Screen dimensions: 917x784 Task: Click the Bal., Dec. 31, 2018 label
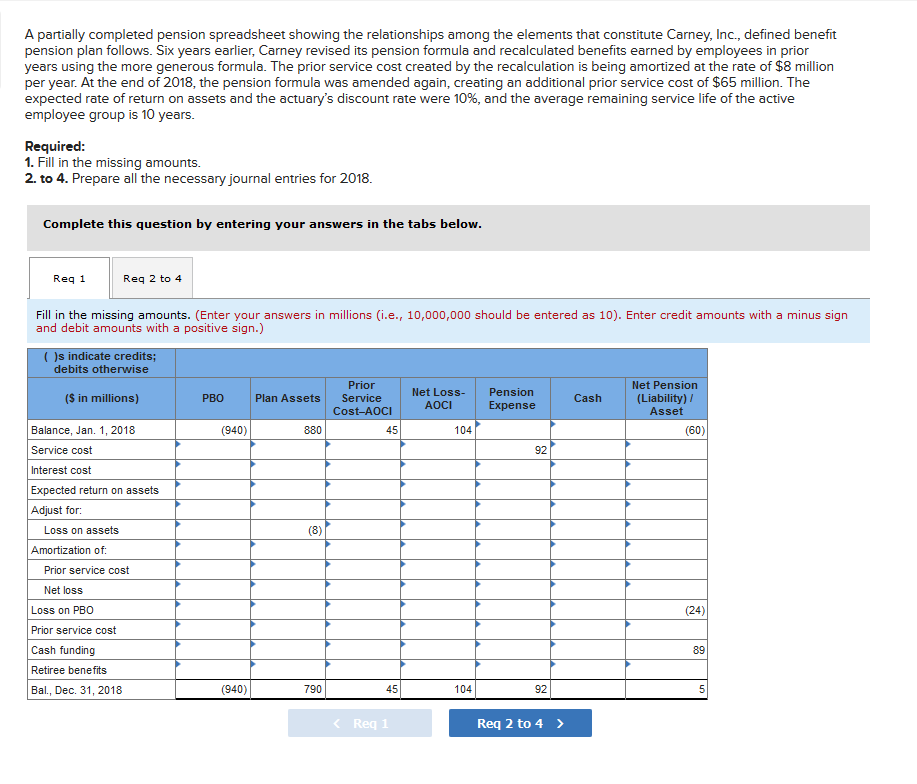point(77,690)
